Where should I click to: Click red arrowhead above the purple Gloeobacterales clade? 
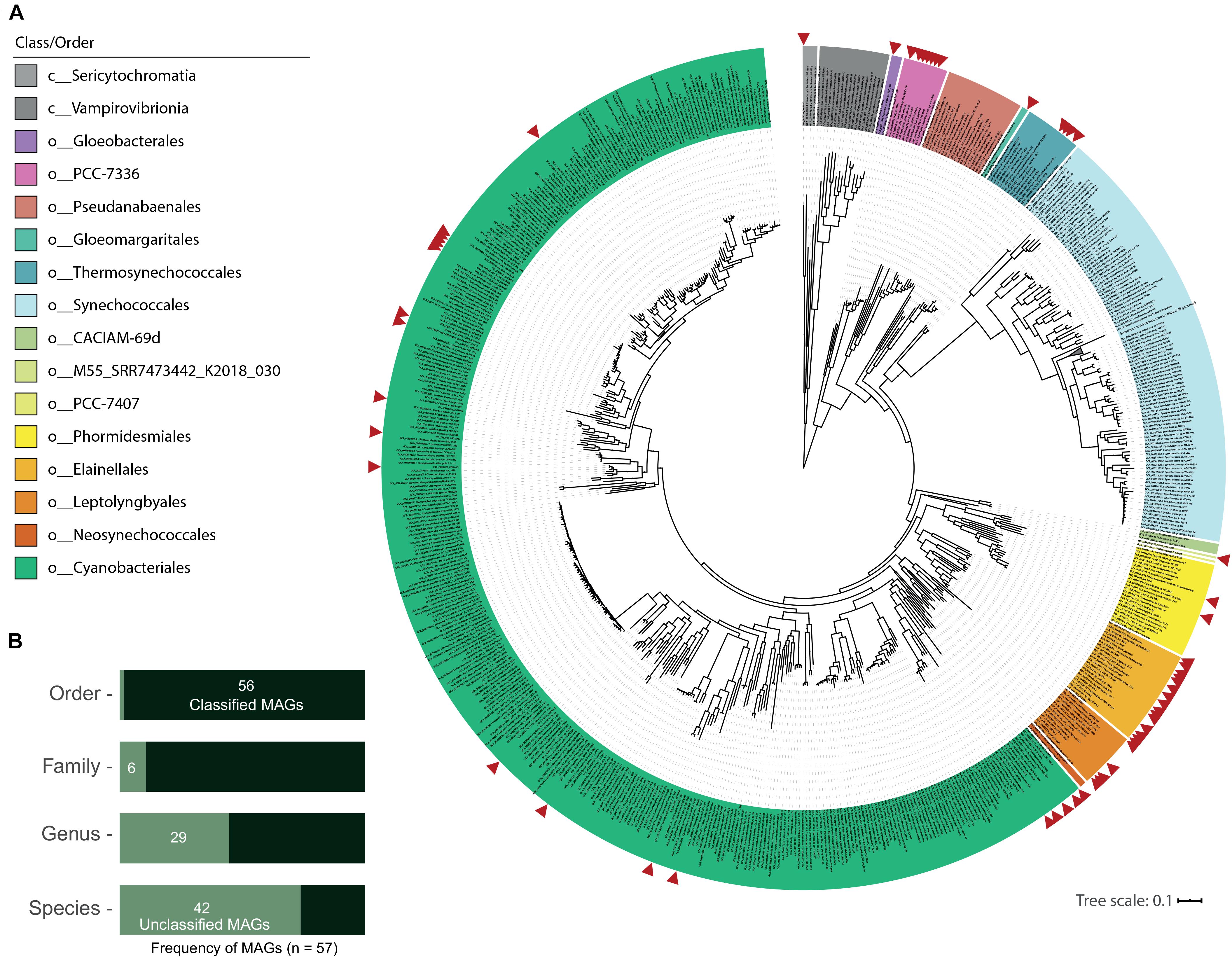895,47
